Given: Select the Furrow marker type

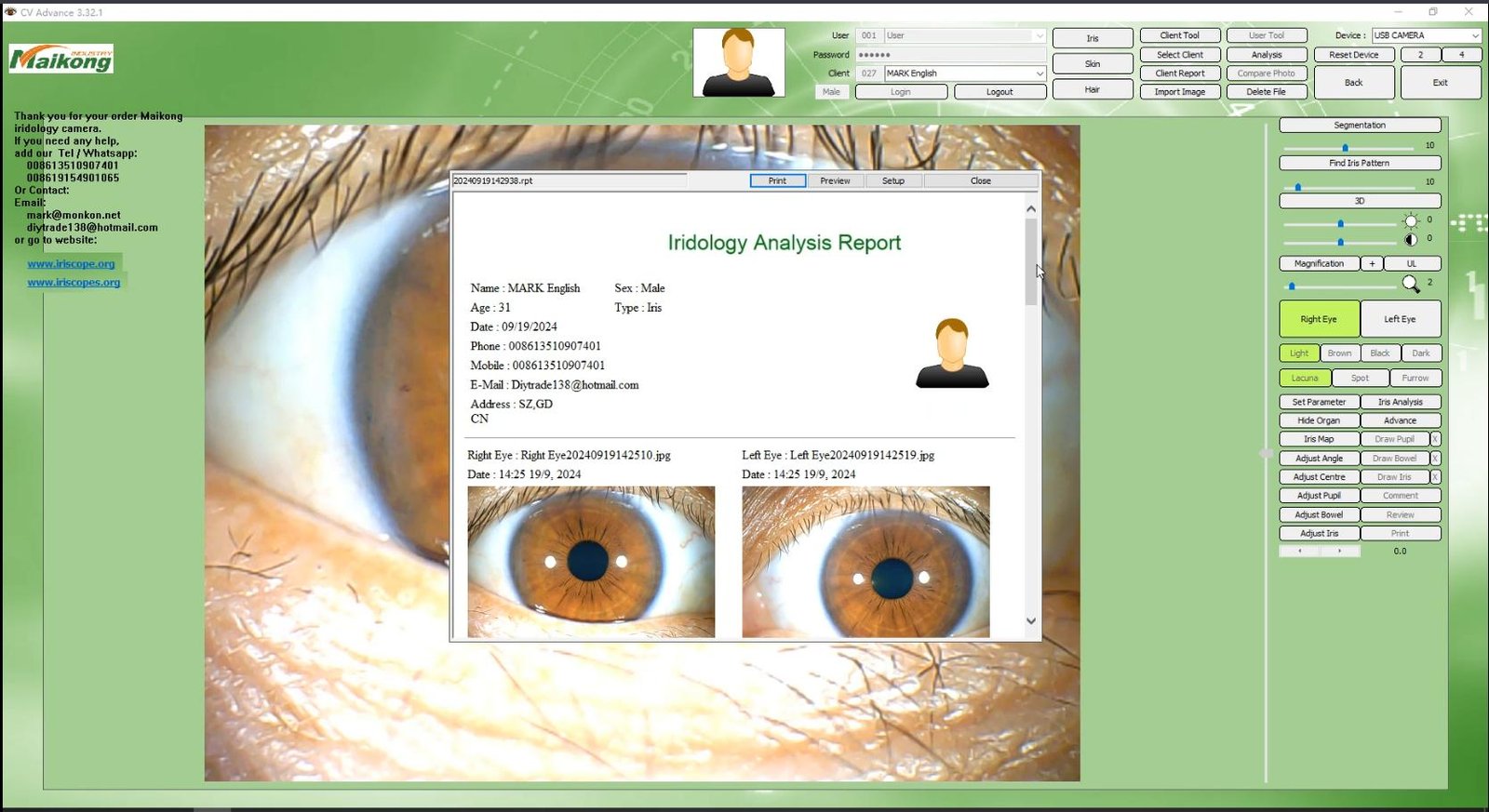Looking at the screenshot, I should click(x=1415, y=378).
